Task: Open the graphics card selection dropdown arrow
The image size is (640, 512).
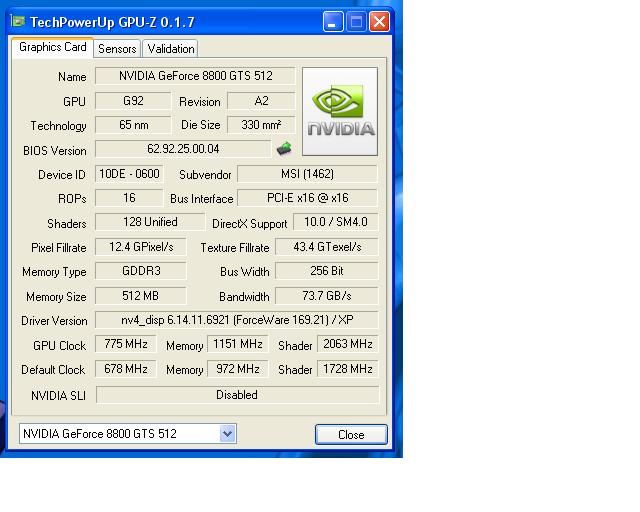Action: 227,434
